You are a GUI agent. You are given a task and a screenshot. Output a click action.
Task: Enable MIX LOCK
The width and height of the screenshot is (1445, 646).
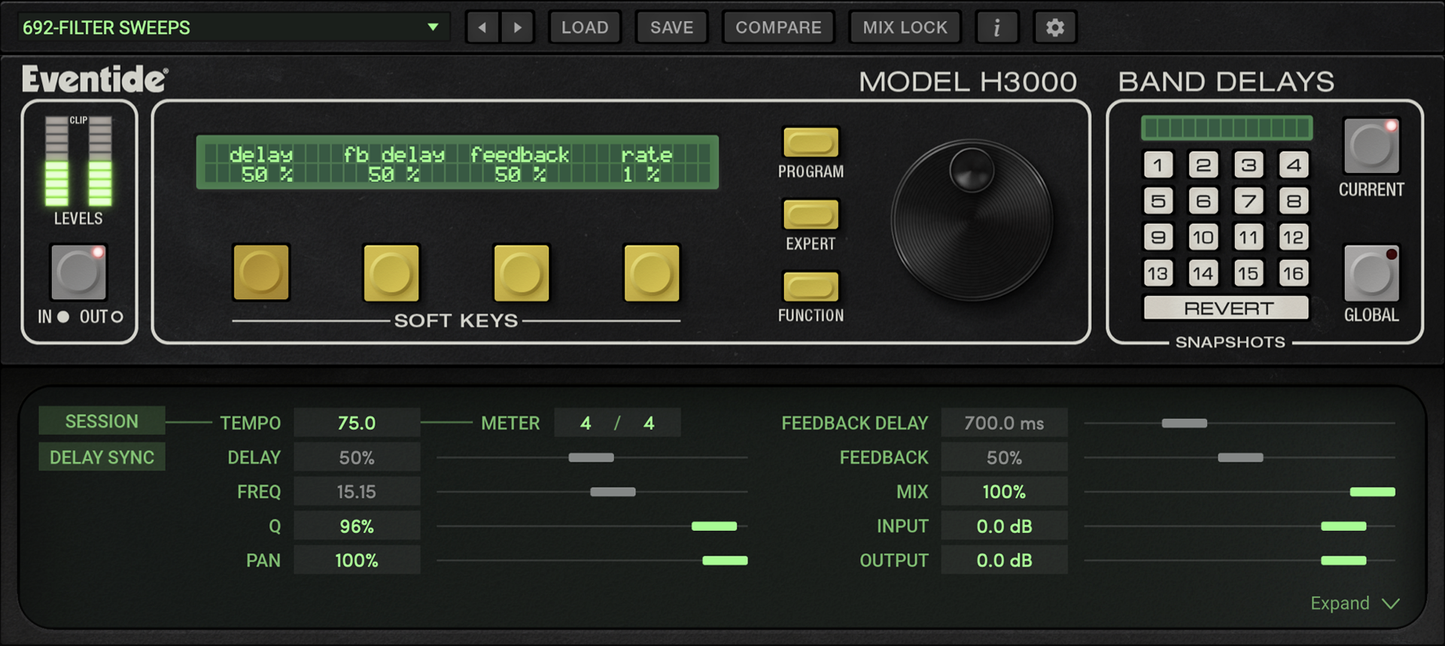tap(905, 27)
